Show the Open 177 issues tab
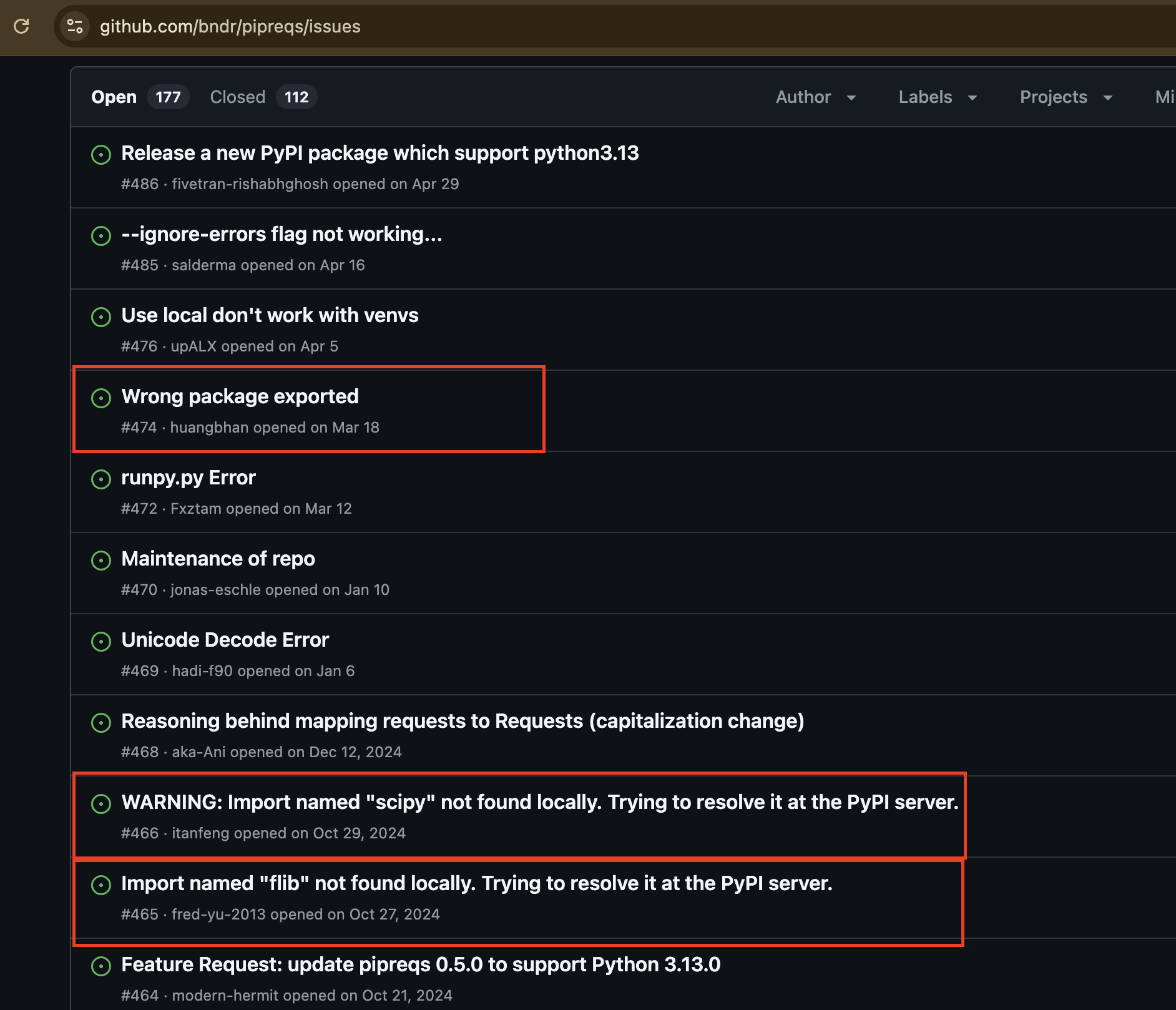Viewport: 1176px width, 1010px height. (x=140, y=97)
